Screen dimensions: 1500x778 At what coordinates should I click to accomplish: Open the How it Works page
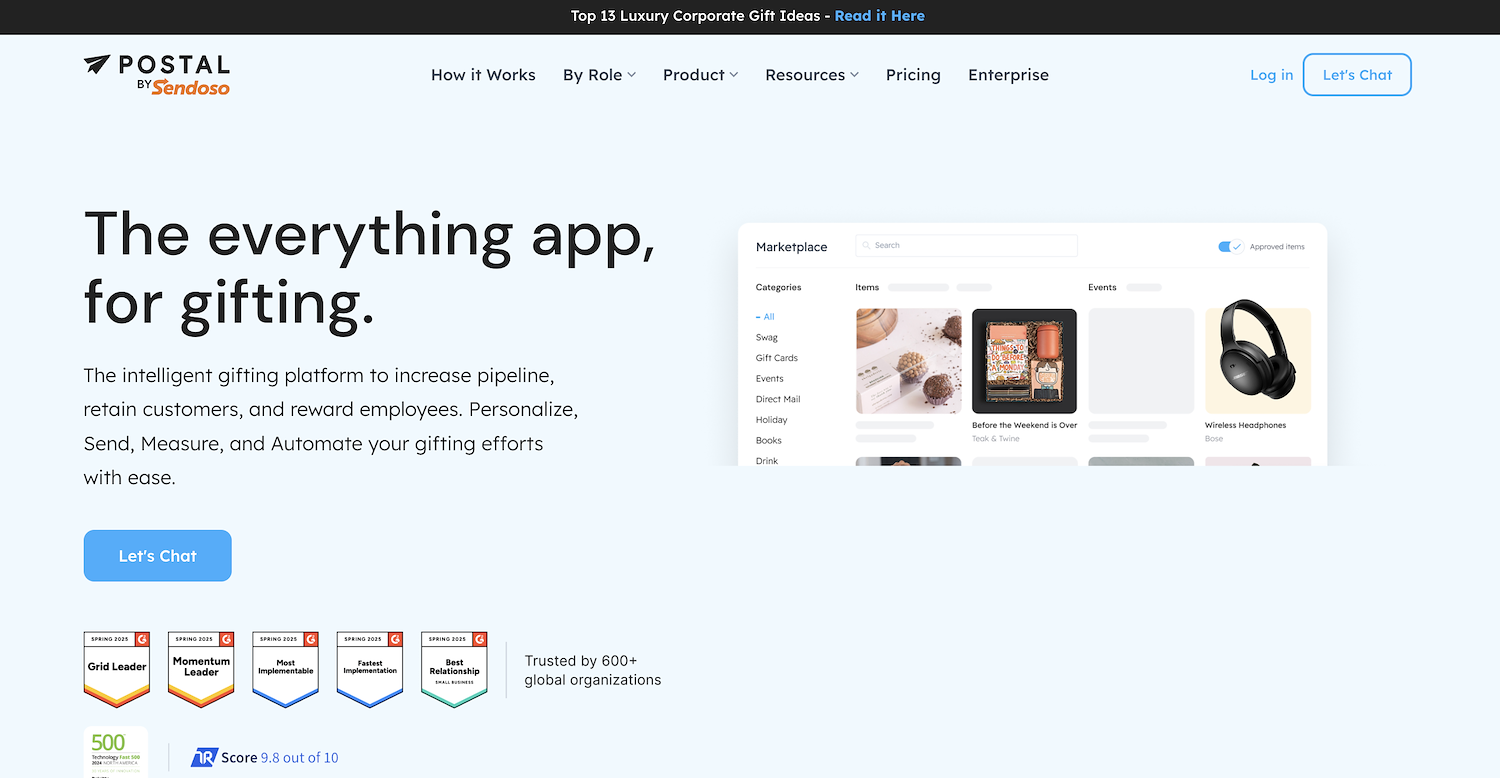pyautogui.click(x=483, y=75)
